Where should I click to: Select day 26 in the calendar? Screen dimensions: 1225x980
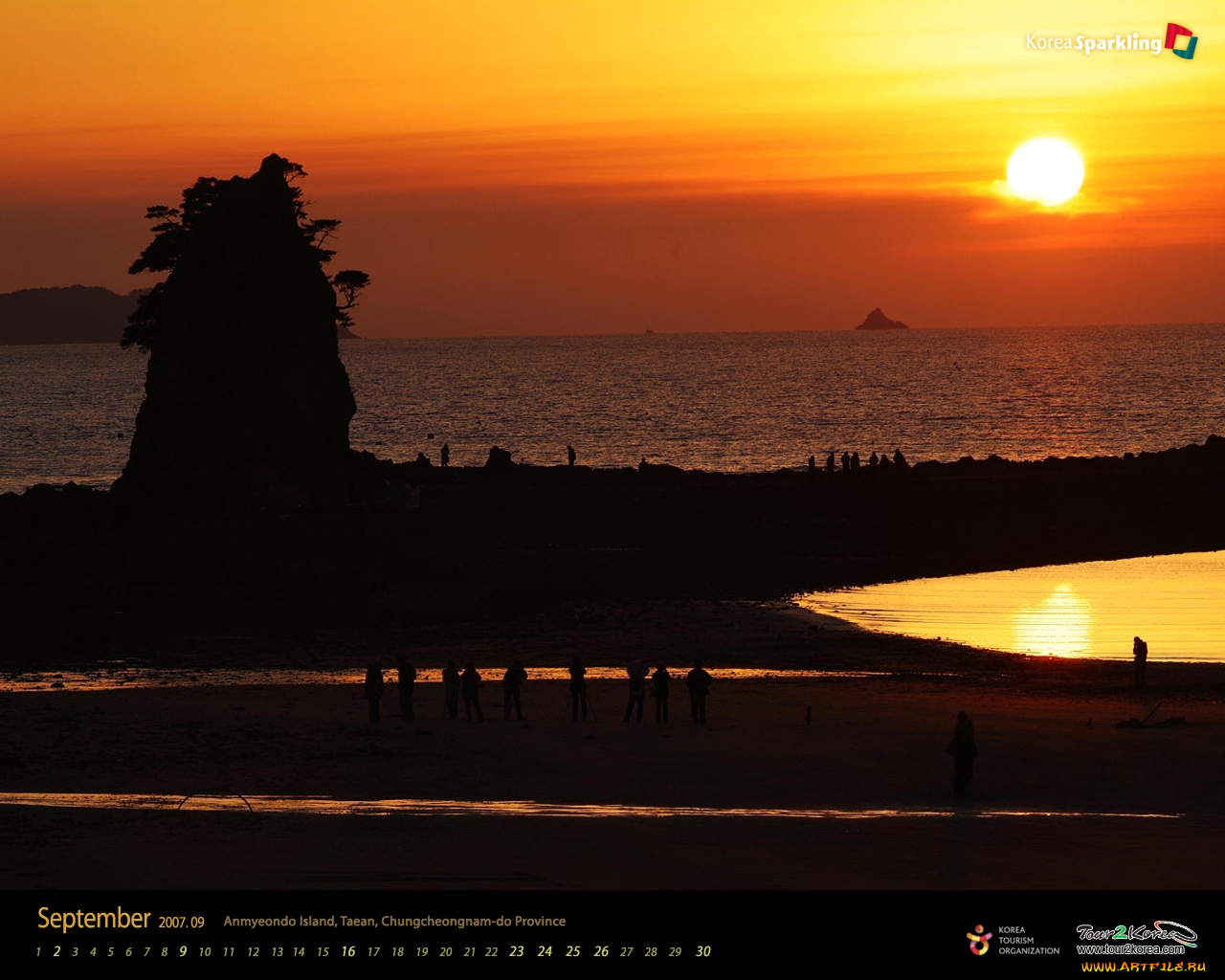point(600,951)
